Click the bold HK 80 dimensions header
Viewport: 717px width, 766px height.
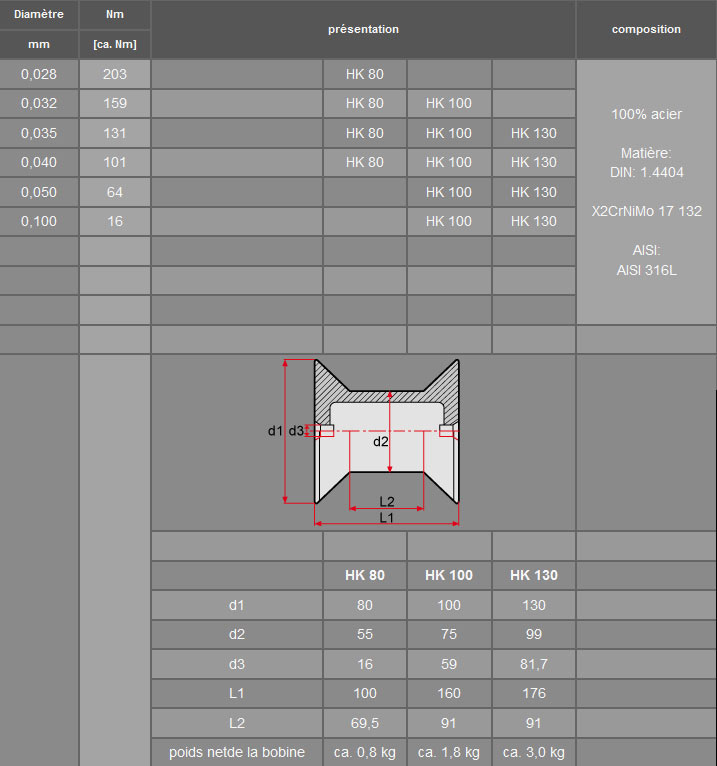point(364,575)
